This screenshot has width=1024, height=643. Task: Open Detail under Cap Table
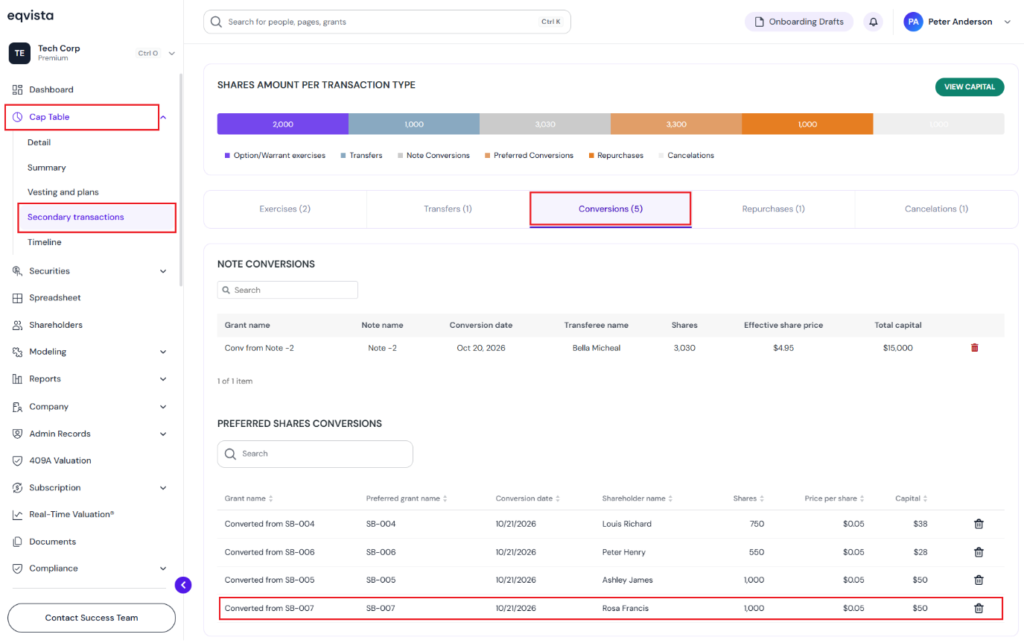[39, 142]
